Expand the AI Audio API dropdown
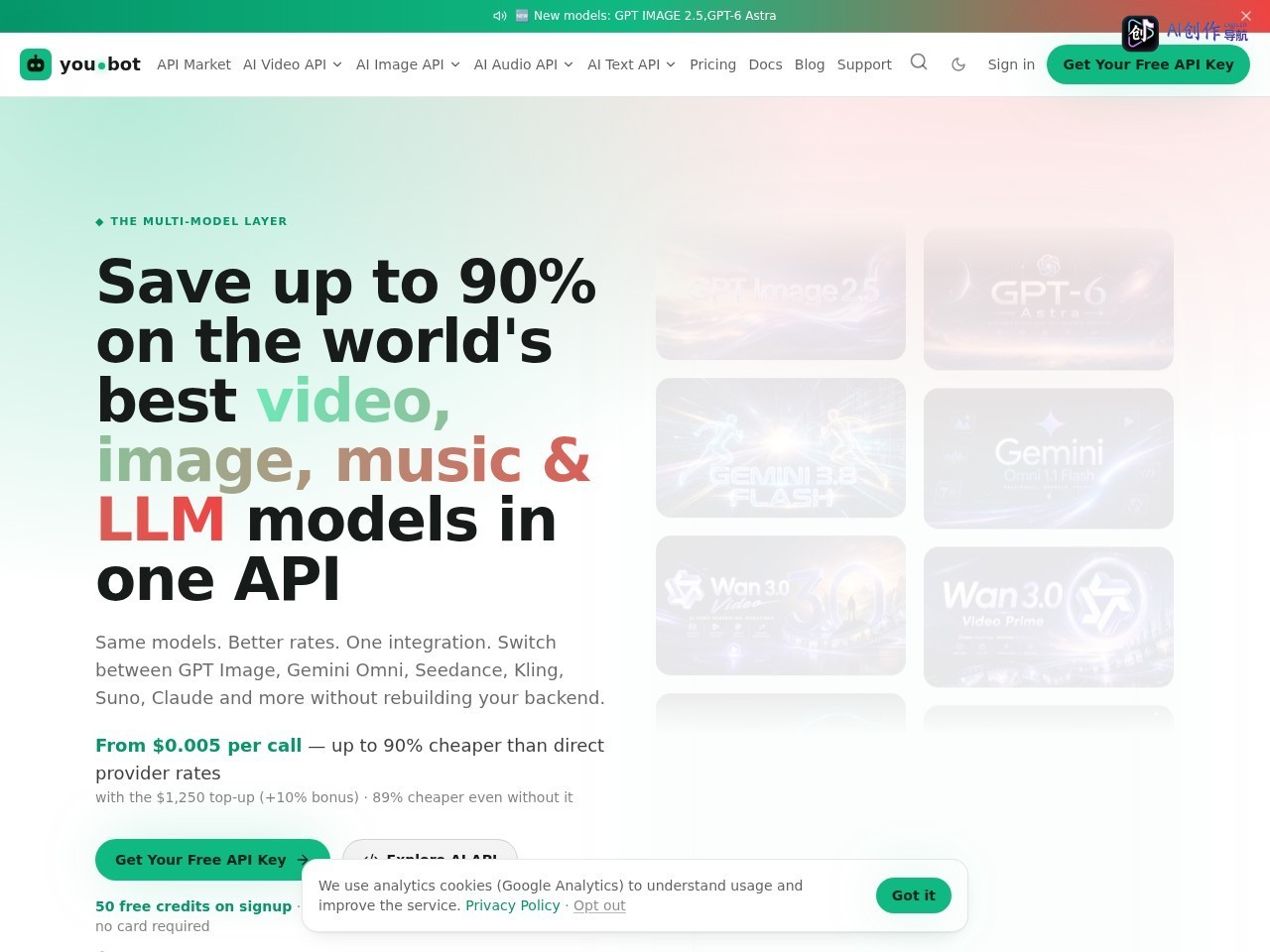This screenshot has width=1270, height=952. [x=524, y=64]
